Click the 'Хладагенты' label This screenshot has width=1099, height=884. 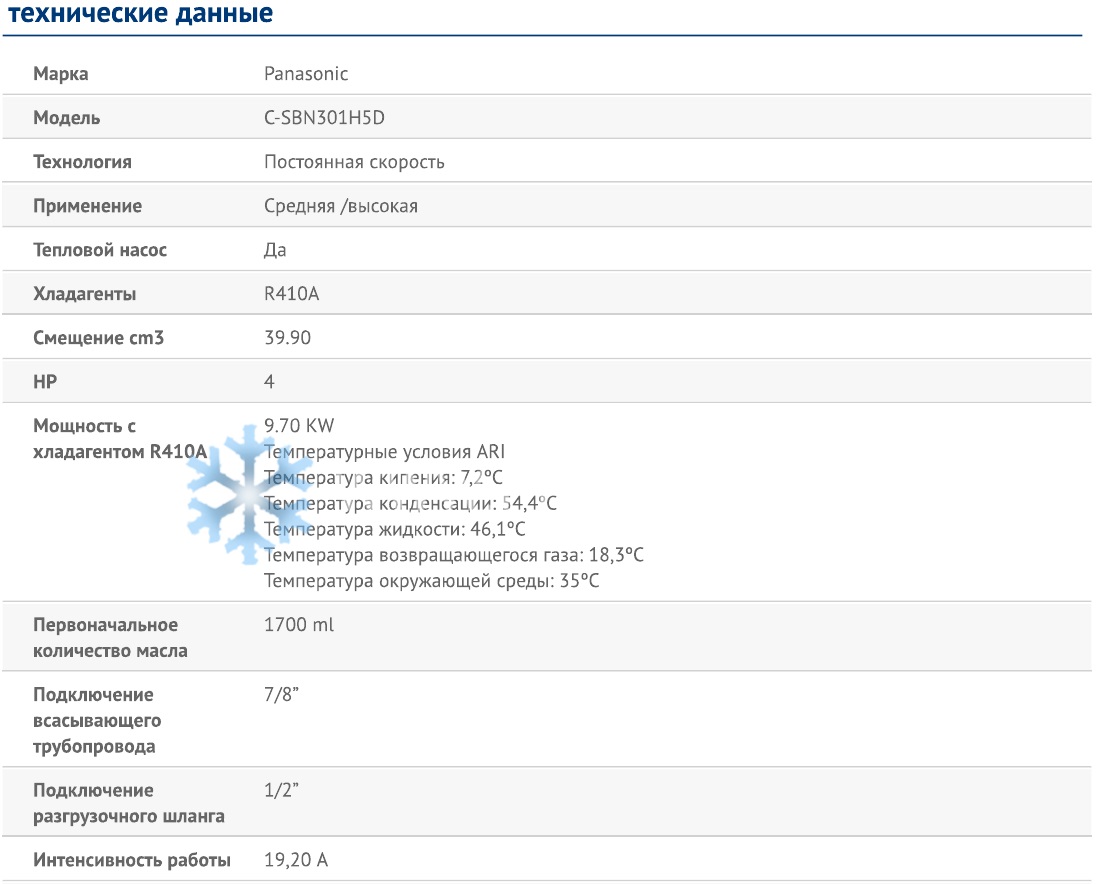85,294
